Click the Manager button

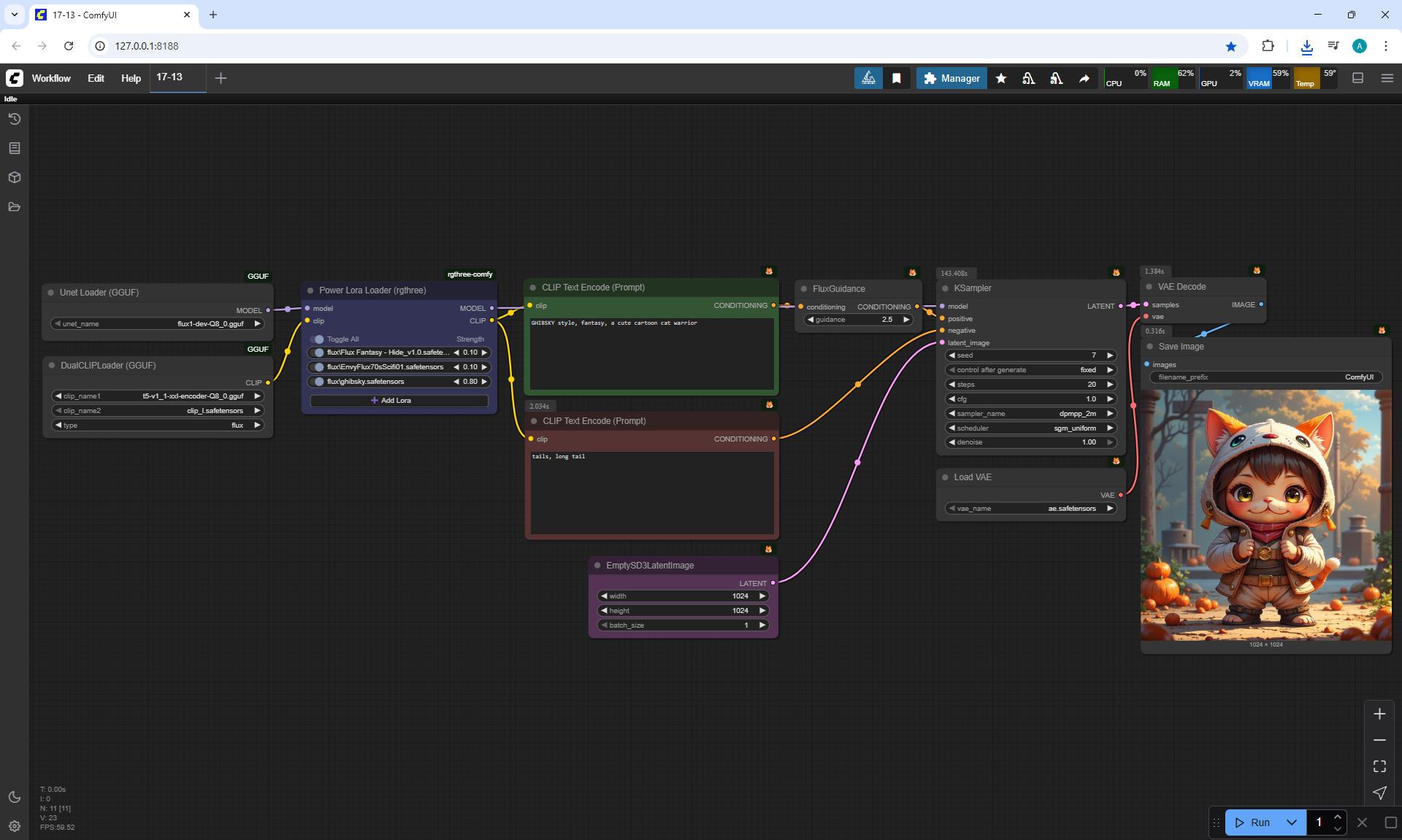[x=951, y=78]
